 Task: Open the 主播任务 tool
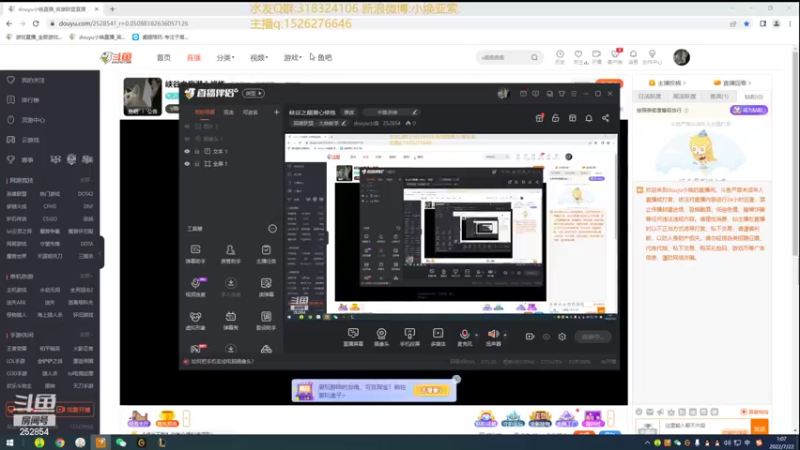(x=266, y=254)
